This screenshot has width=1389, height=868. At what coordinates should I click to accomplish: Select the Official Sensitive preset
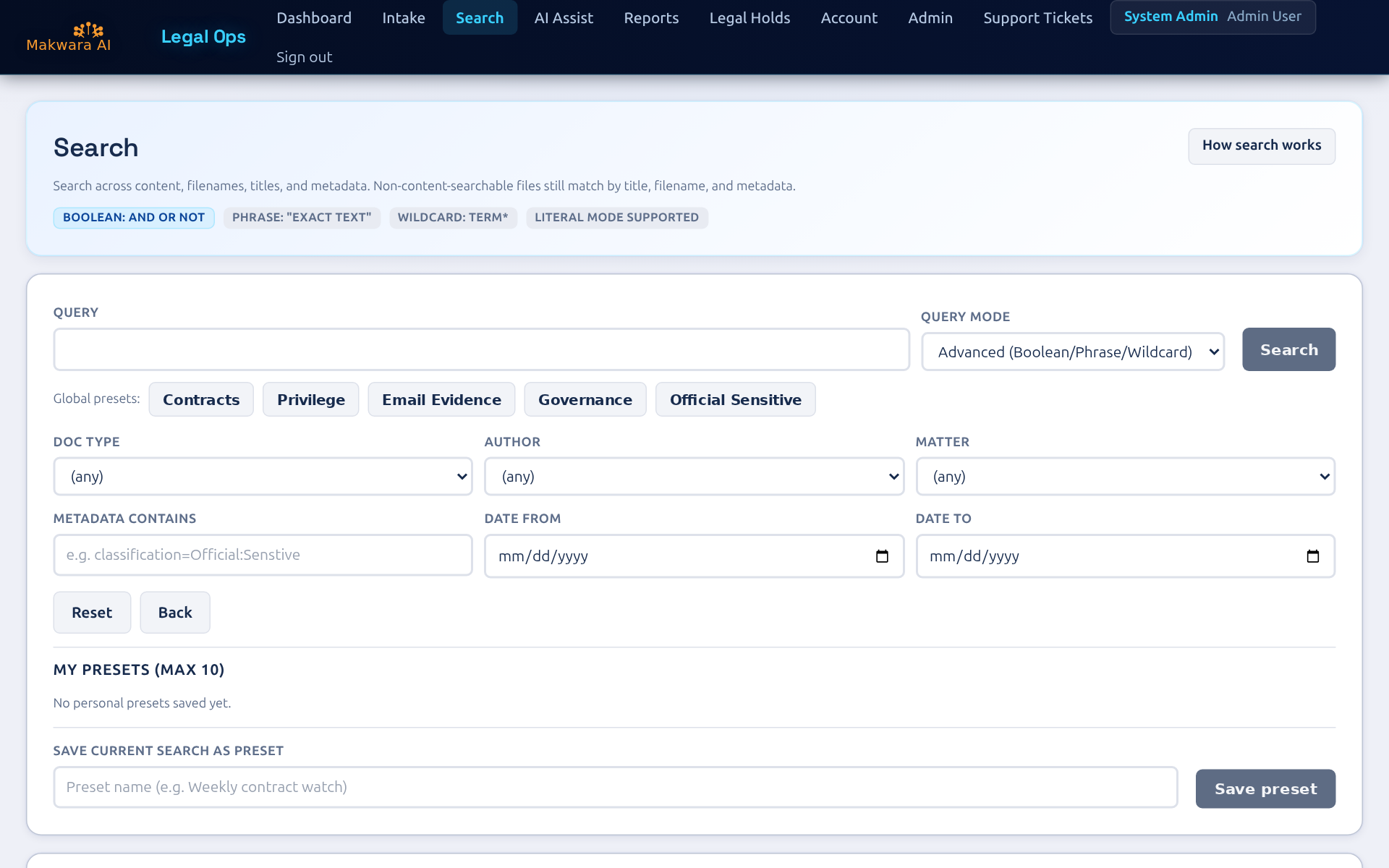click(x=735, y=400)
